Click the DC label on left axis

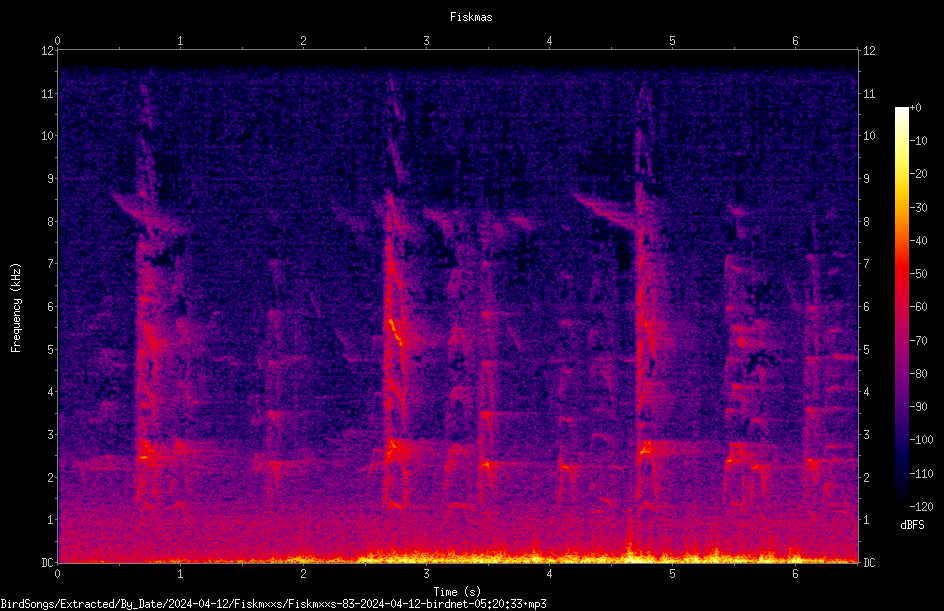coord(47,562)
